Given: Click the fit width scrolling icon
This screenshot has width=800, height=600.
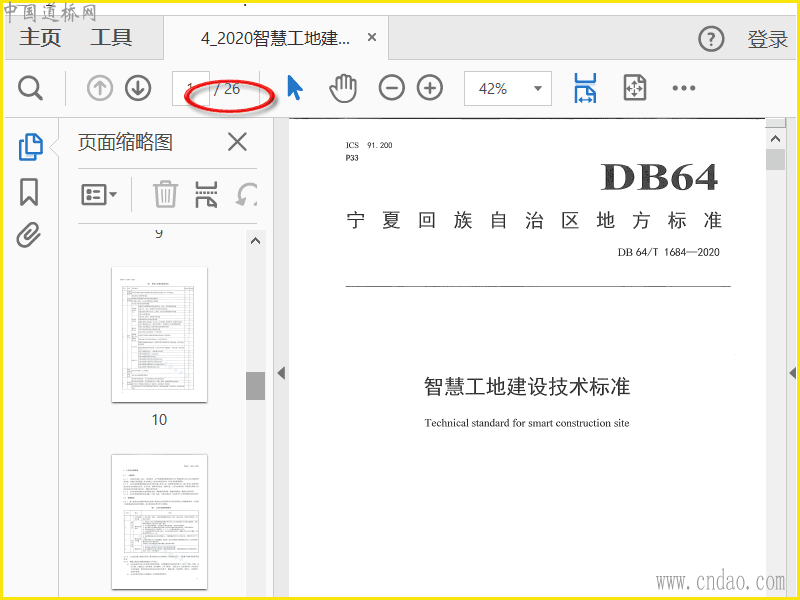Looking at the screenshot, I should pos(585,88).
